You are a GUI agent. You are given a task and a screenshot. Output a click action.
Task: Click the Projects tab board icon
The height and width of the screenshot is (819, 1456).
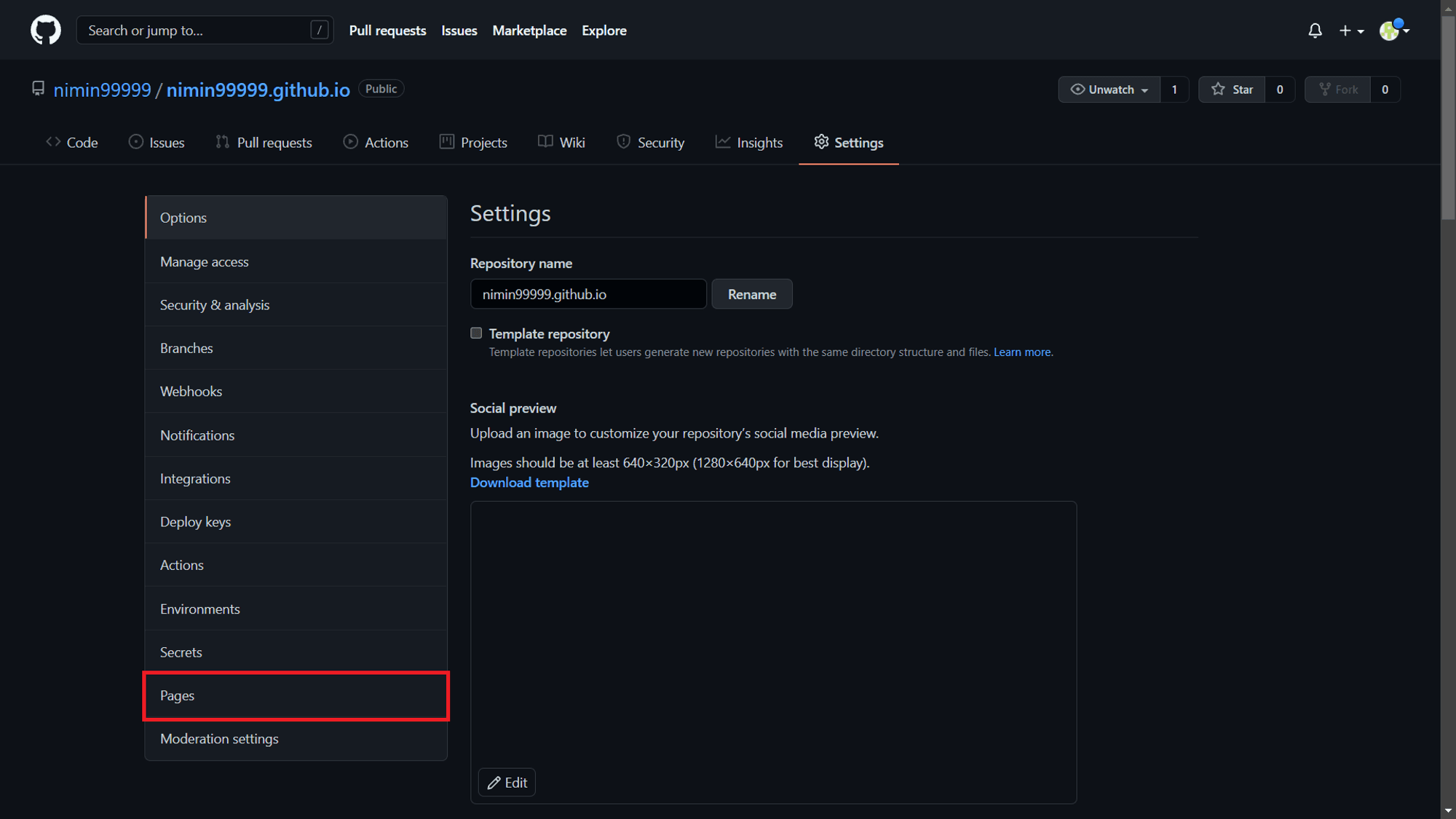pyautogui.click(x=447, y=142)
